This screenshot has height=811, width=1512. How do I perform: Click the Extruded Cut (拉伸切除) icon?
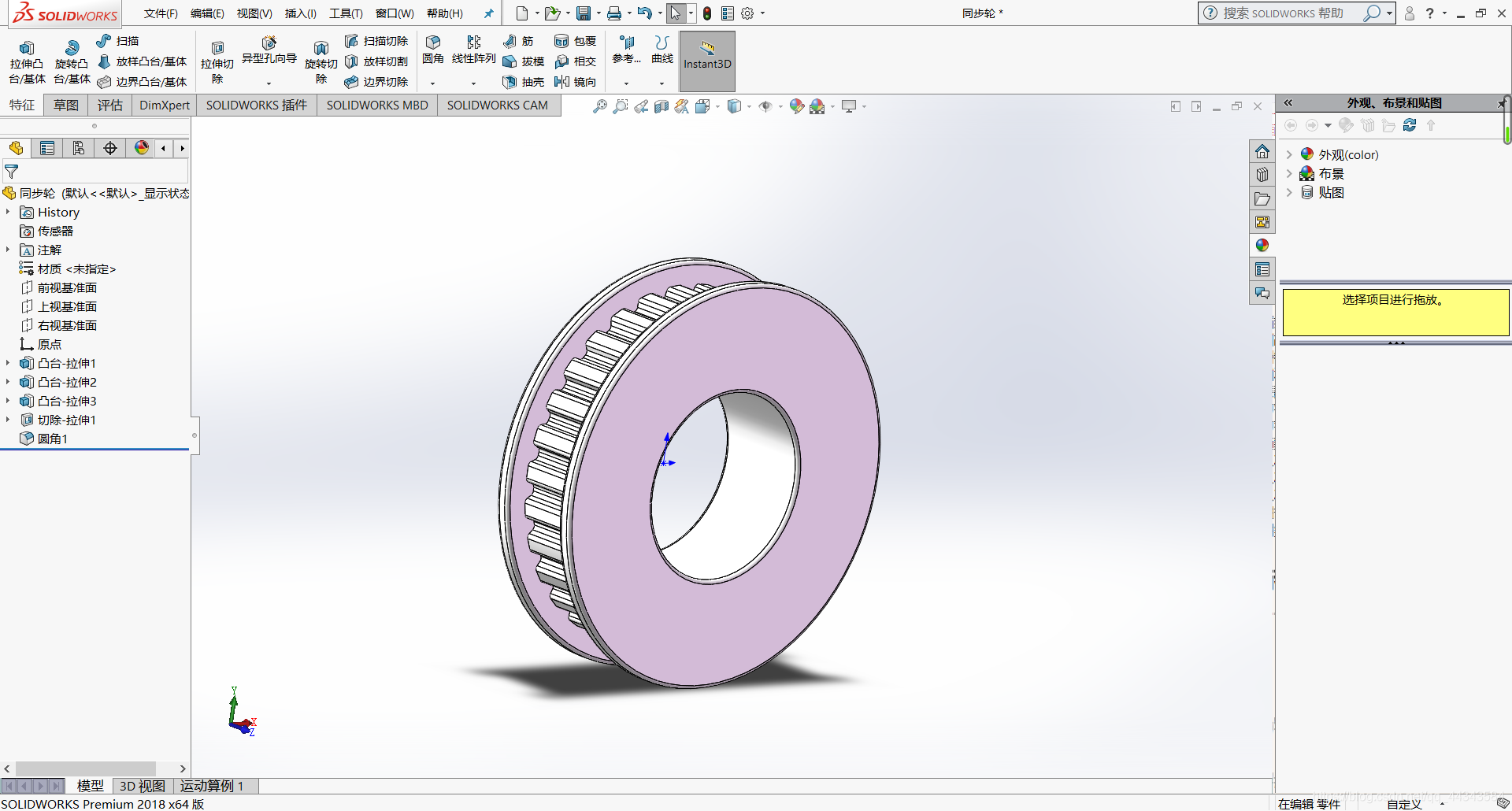point(217,49)
